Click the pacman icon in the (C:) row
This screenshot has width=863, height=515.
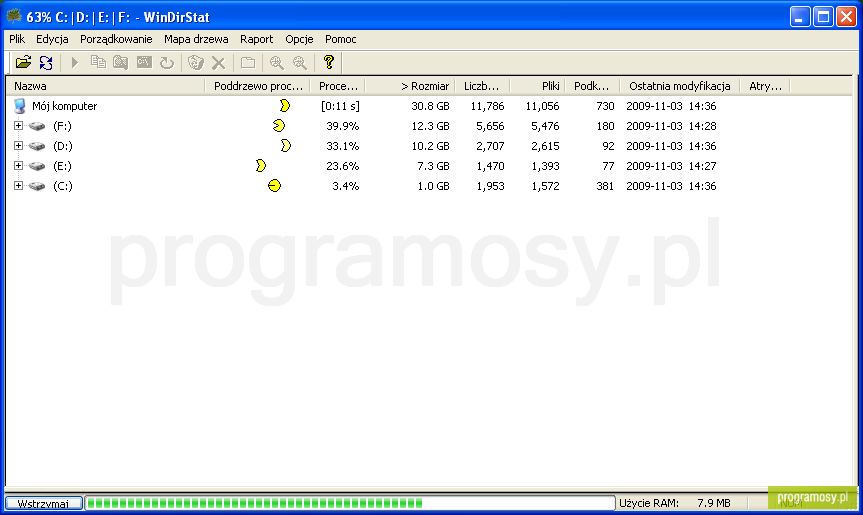274,186
